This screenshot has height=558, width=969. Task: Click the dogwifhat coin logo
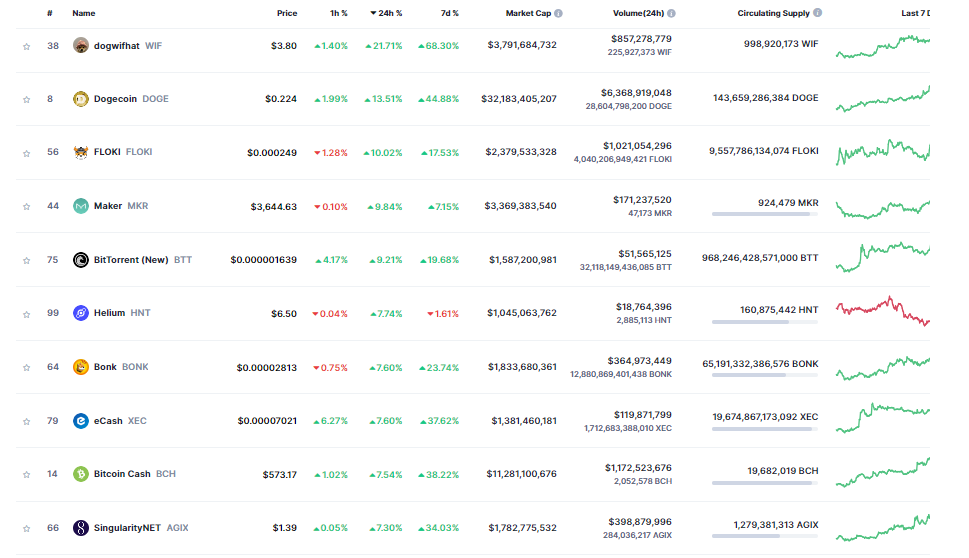80,45
